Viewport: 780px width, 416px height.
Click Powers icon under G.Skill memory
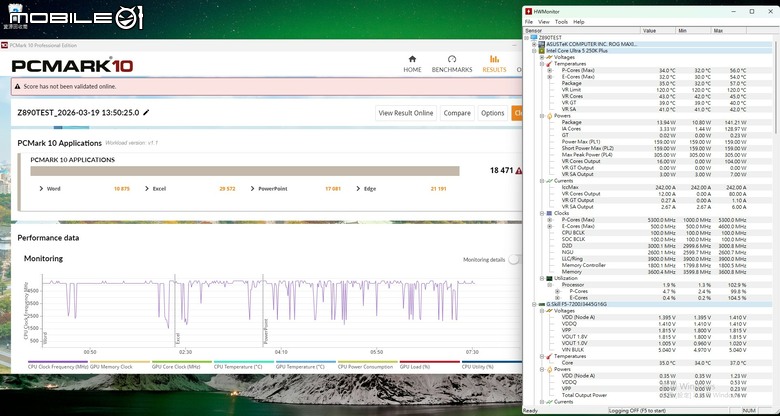point(549,369)
